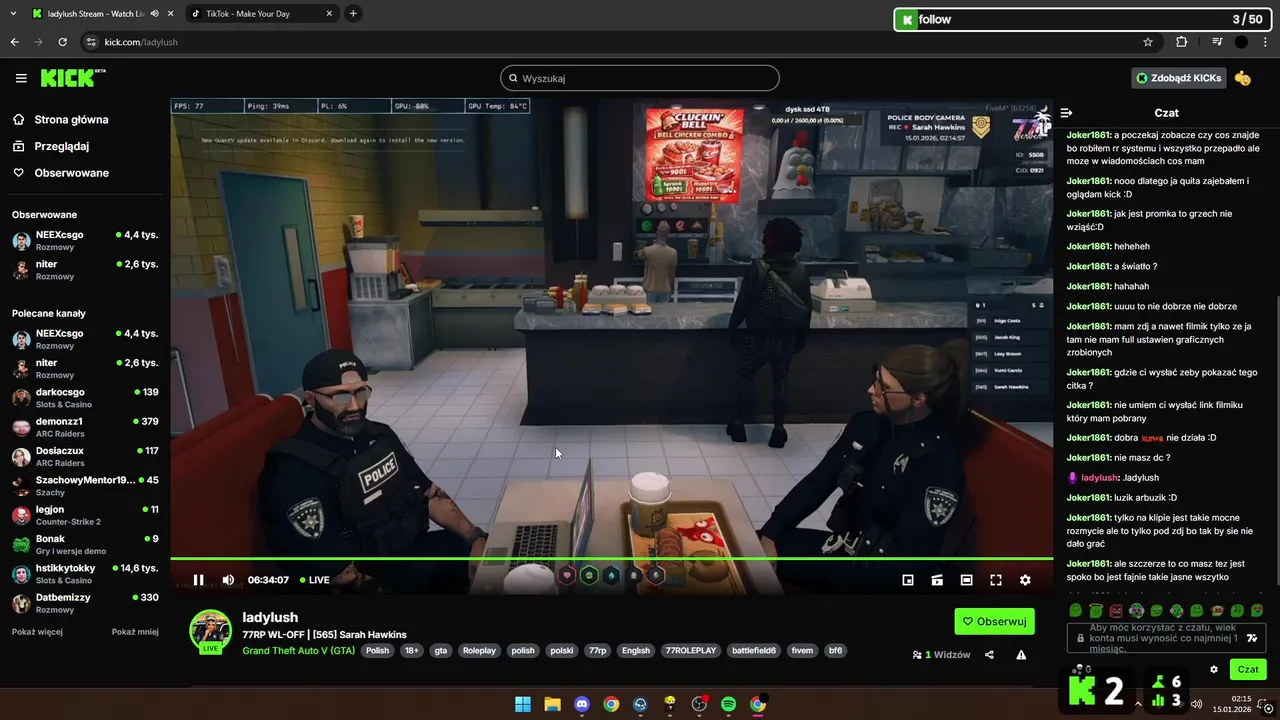The height and width of the screenshot is (720, 1280).
Task: Open Windows Start menu
Action: coord(523,704)
